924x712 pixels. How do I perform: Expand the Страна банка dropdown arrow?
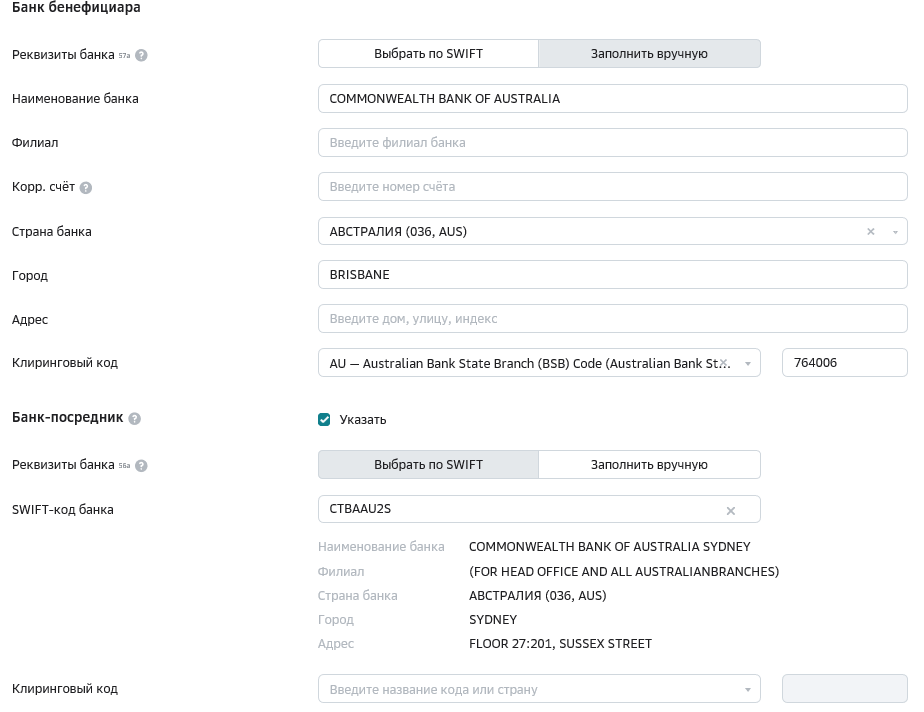[x=895, y=232]
